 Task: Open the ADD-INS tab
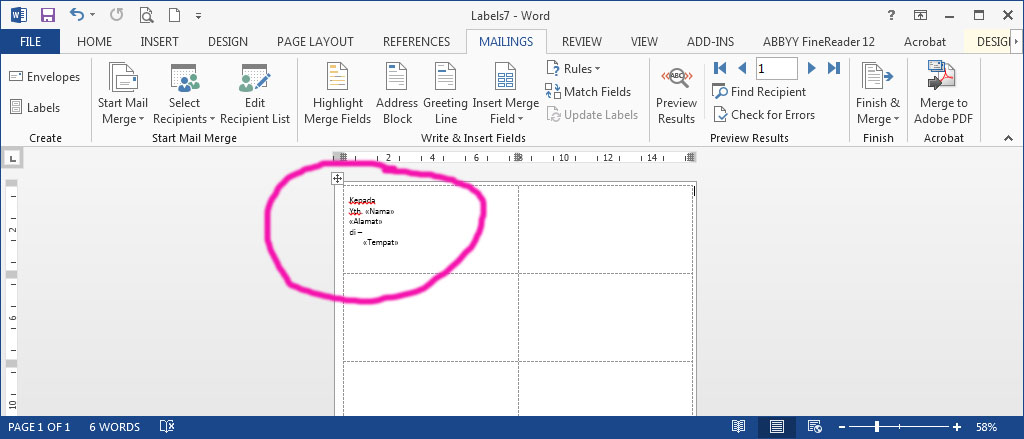(711, 42)
